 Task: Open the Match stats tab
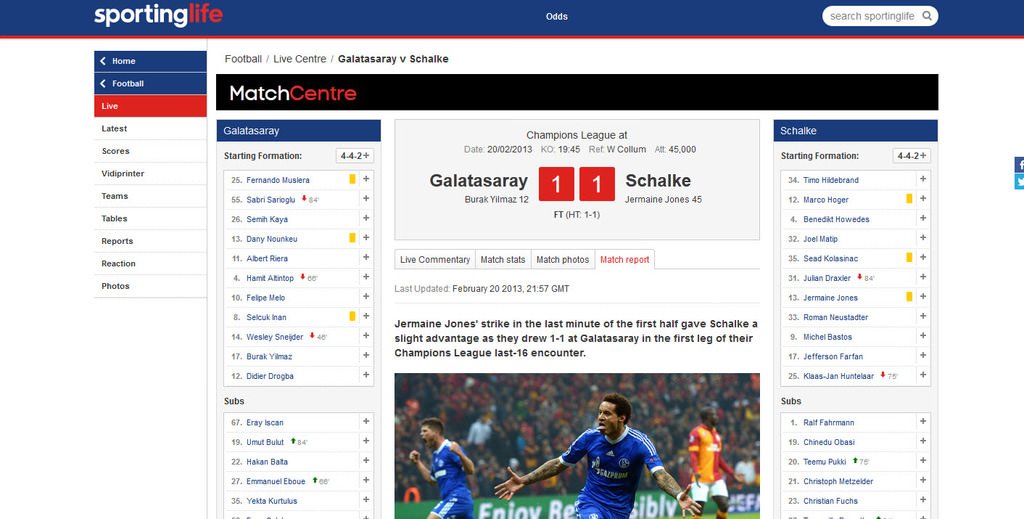(x=503, y=259)
